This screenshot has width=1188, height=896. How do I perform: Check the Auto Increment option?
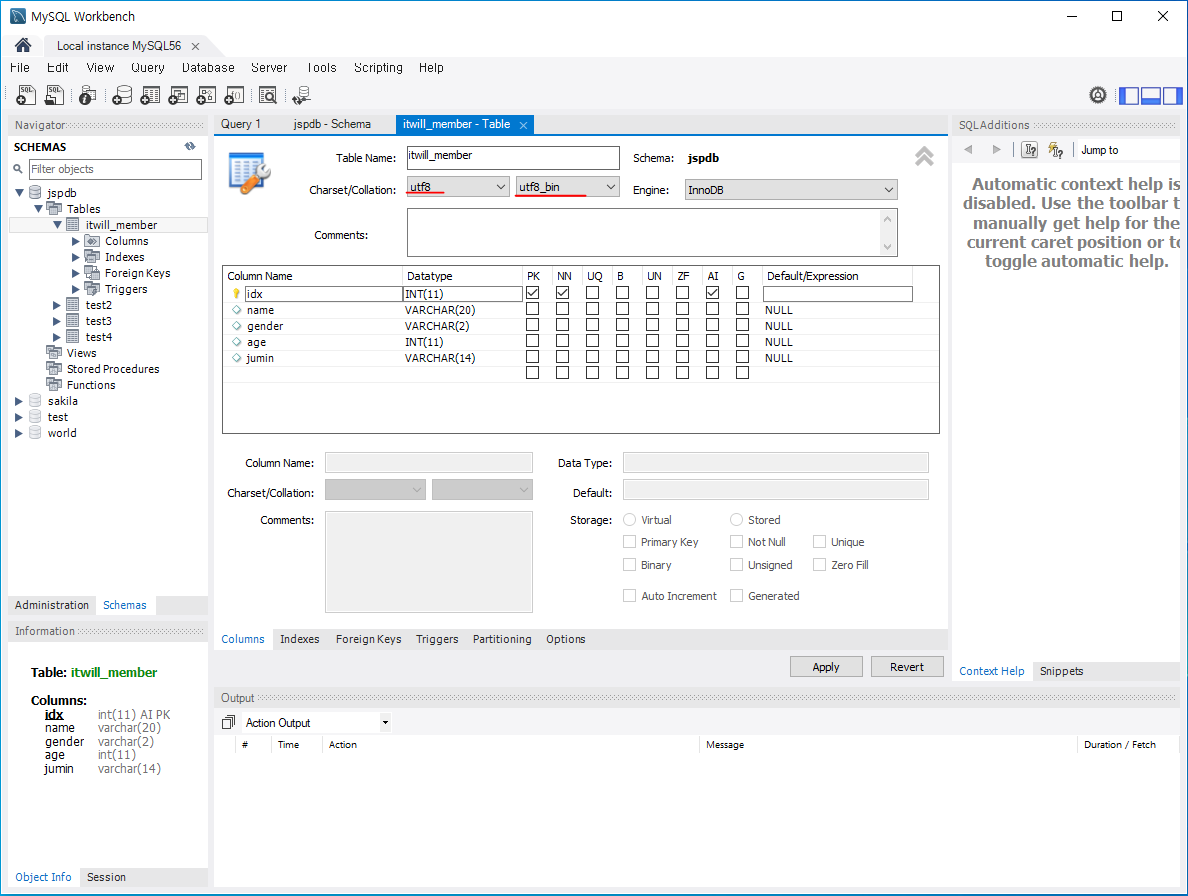tap(630, 596)
